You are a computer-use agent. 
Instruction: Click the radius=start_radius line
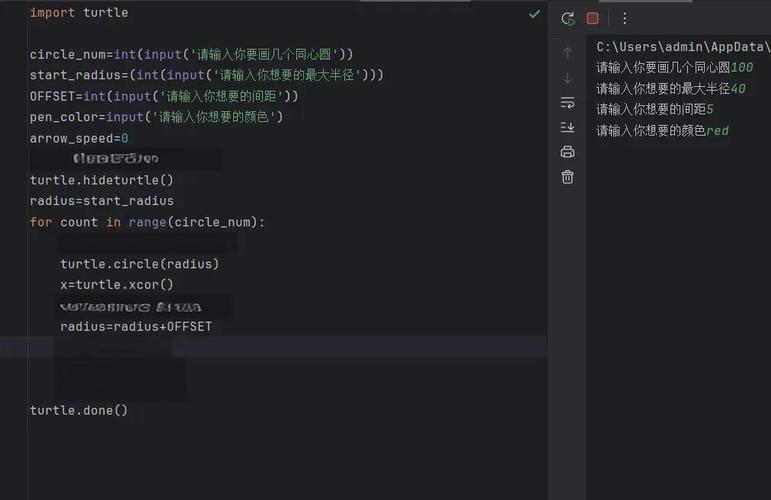(101, 201)
